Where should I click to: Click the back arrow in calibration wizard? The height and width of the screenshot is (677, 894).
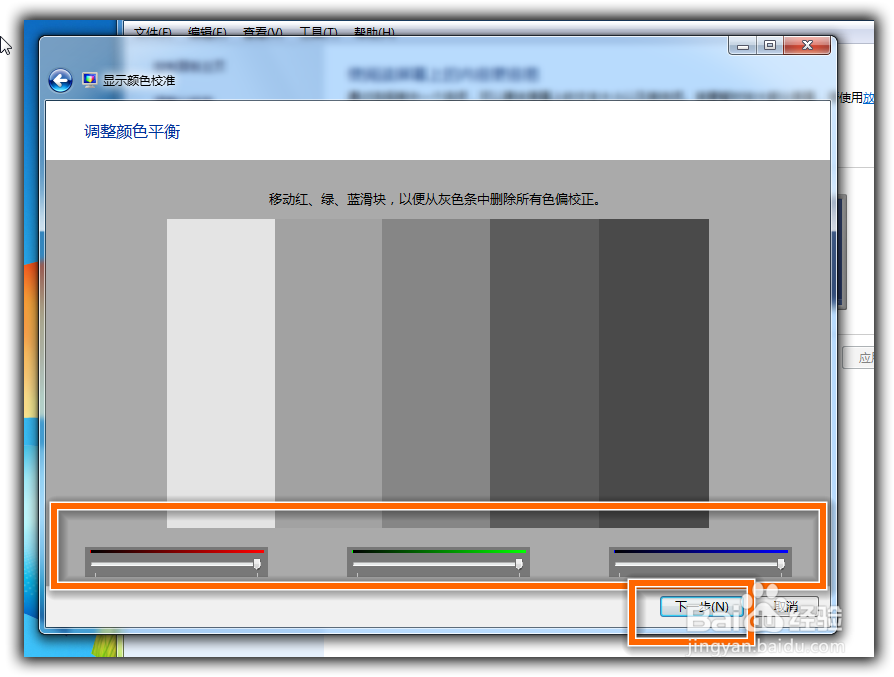click(x=60, y=79)
